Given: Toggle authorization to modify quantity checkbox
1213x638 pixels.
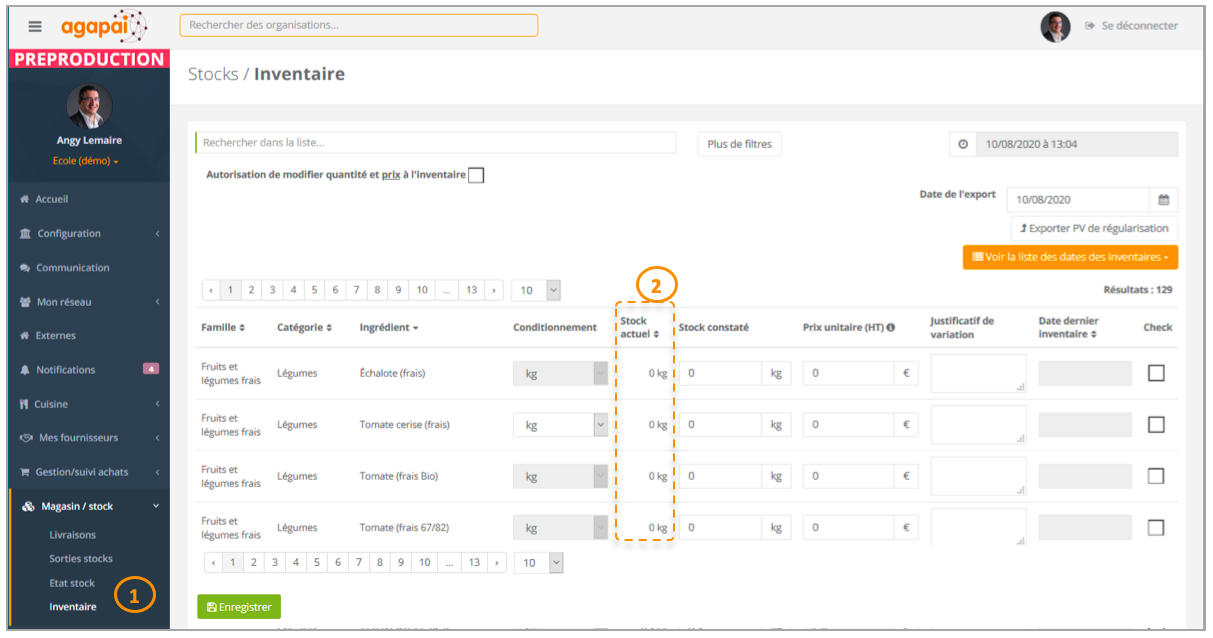Looking at the screenshot, I should point(476,175).
